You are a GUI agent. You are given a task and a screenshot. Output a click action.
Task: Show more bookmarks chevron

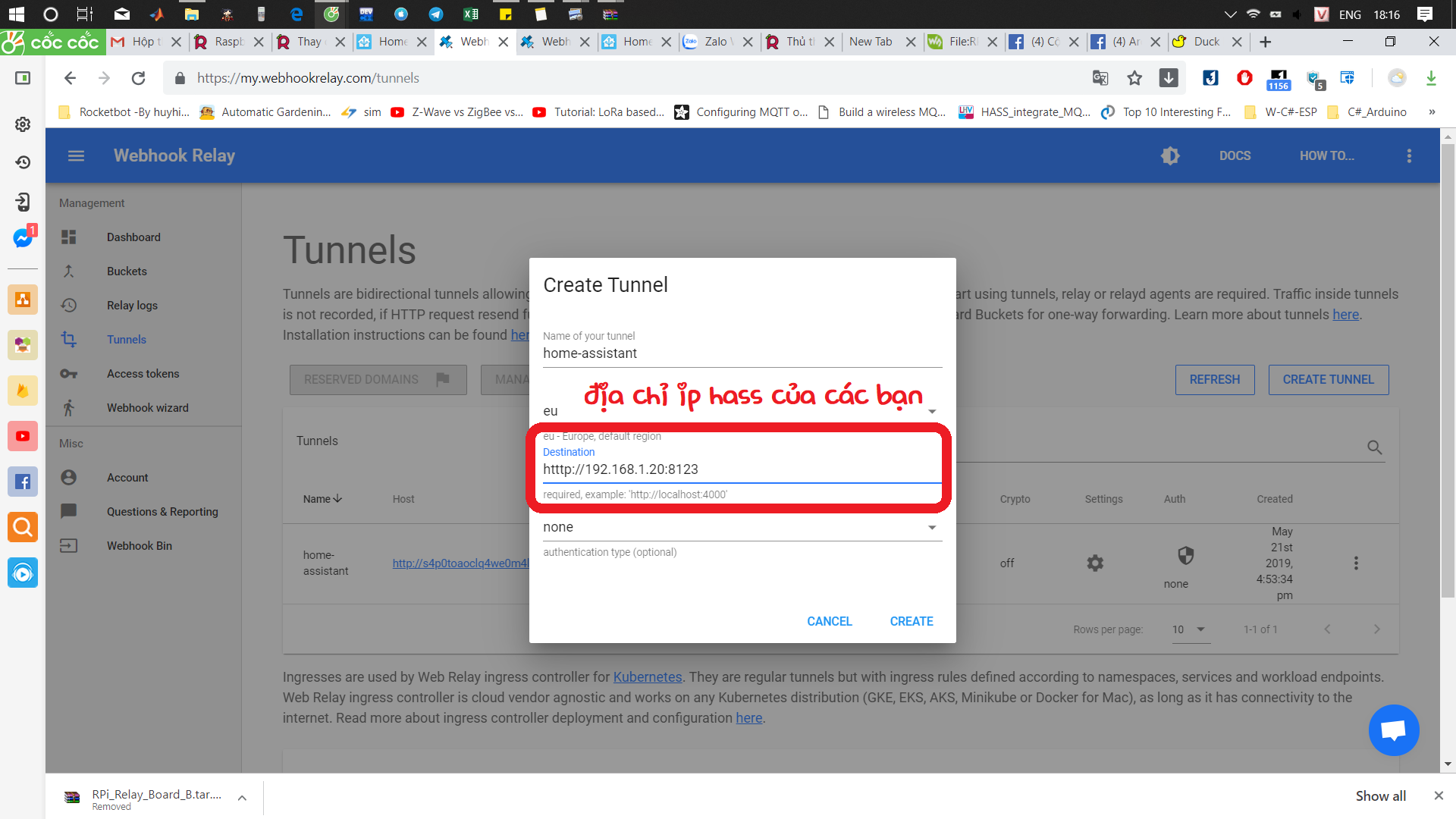pos(1432,111)
